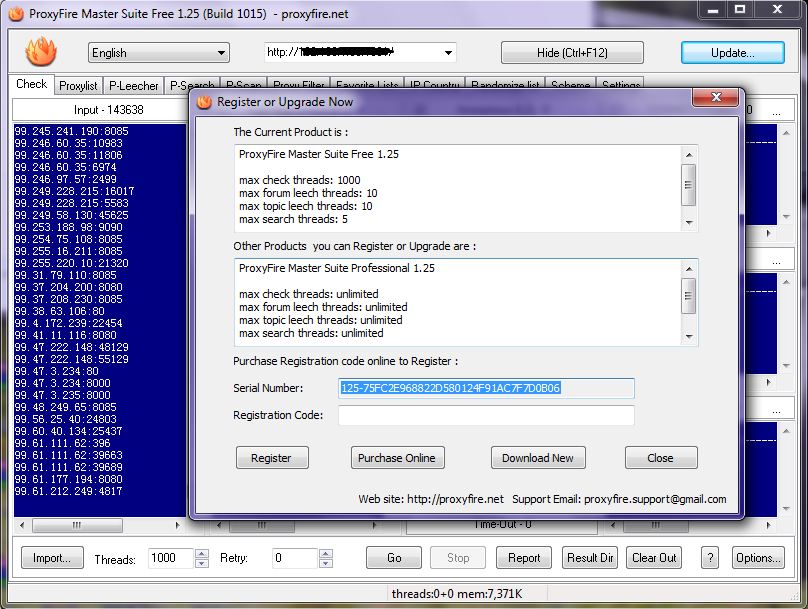Open the Proxylist tab

[x=78, y=86]
